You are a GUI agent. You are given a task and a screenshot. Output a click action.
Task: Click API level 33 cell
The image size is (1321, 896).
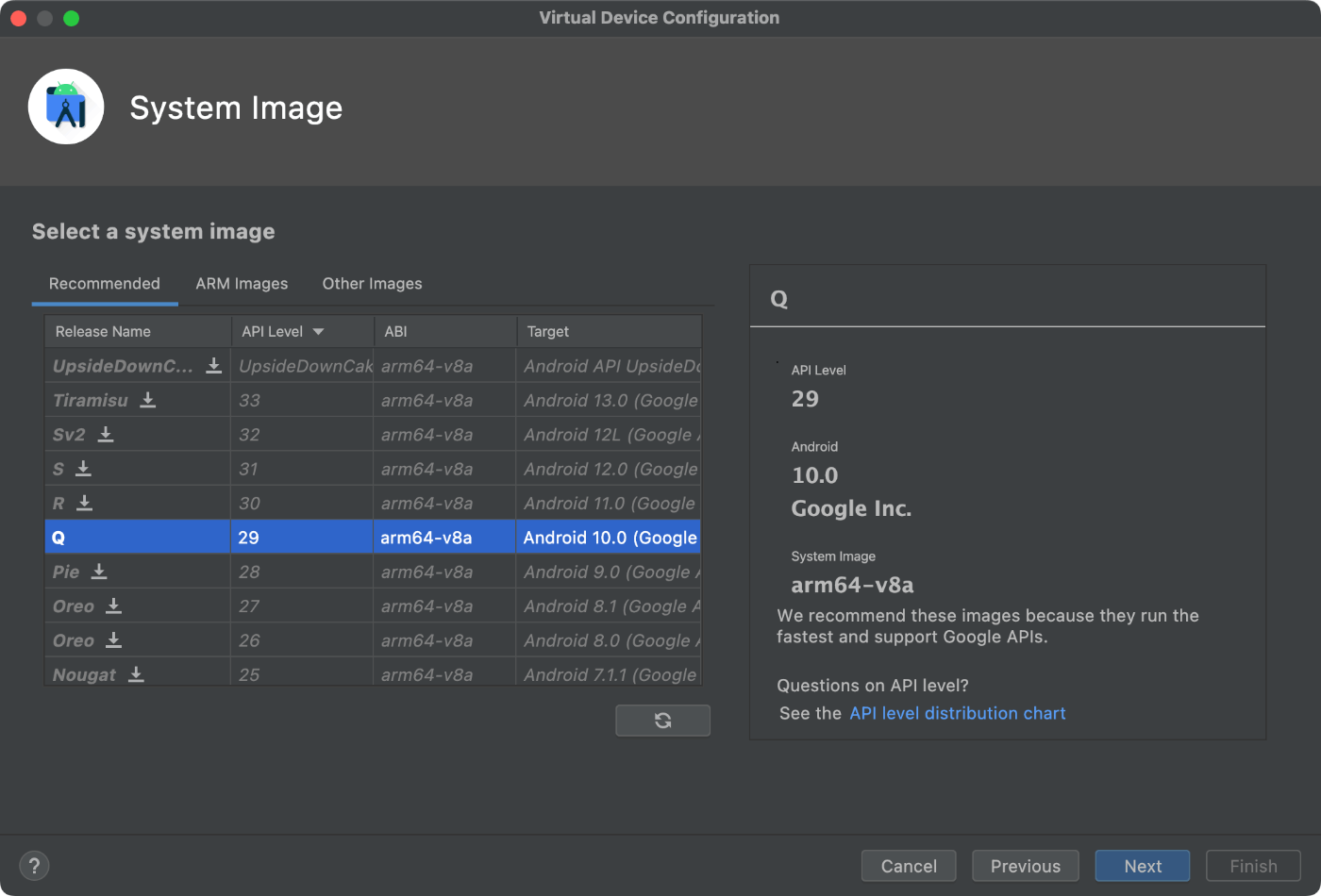pos(303,400)
